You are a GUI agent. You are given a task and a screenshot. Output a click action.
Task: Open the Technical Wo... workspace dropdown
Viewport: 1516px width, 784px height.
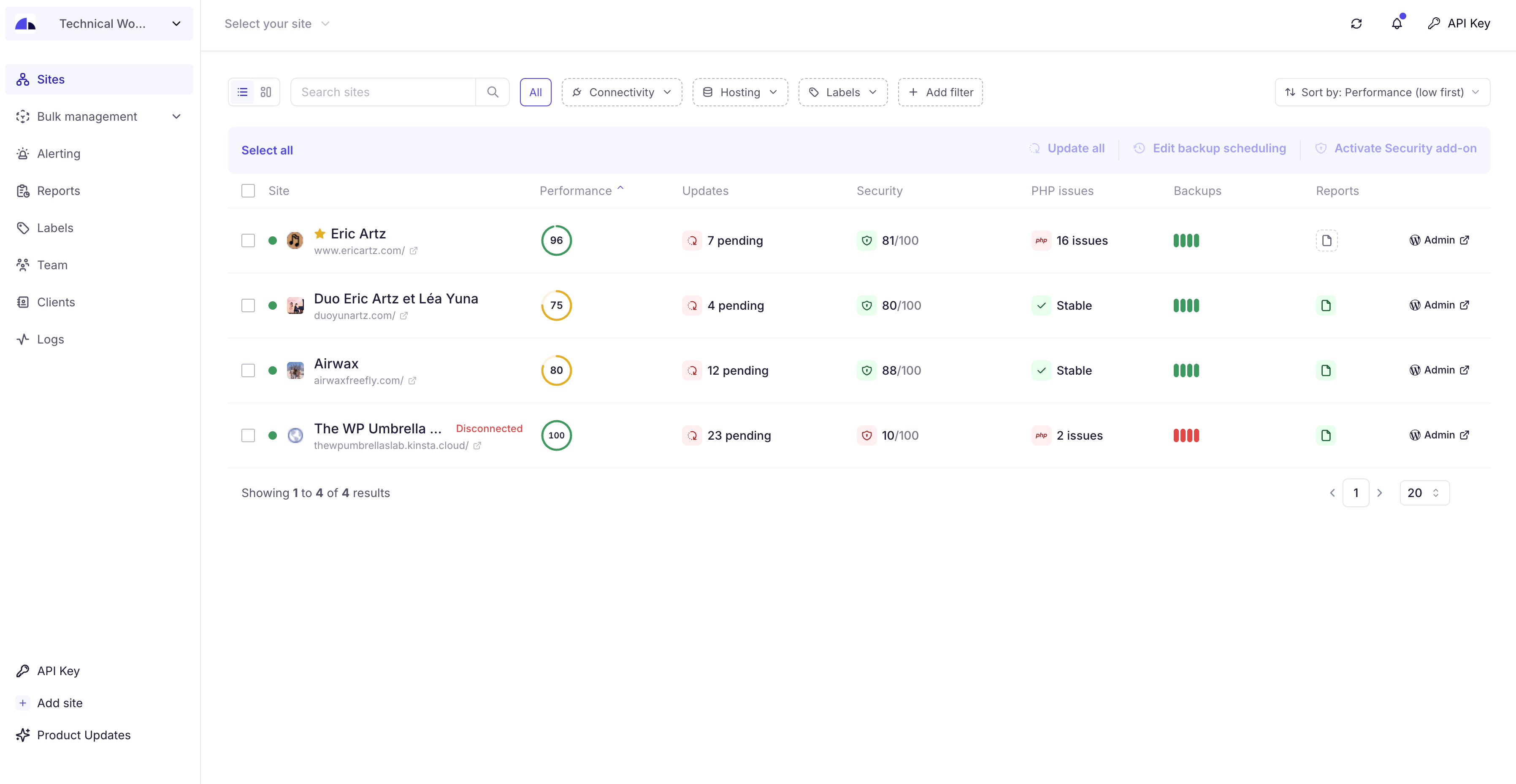pyautogui.click(x=99, y=24)
